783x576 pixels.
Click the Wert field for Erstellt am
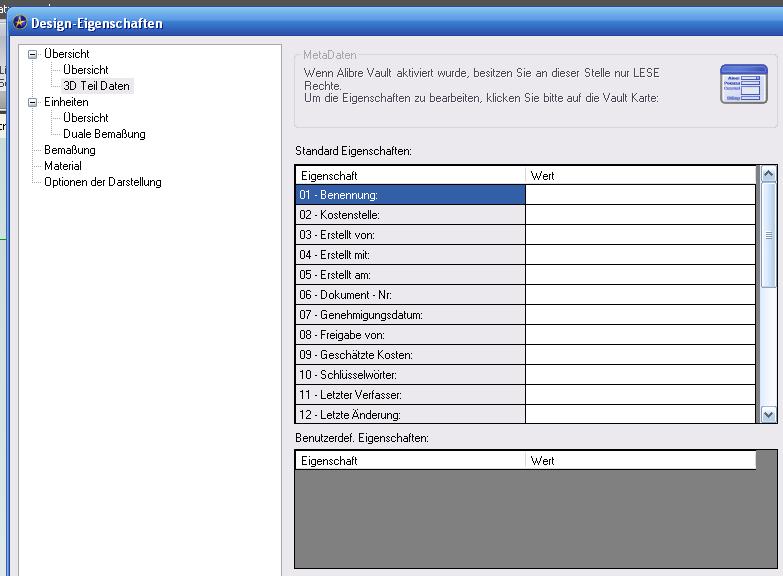tap(641, 275)
